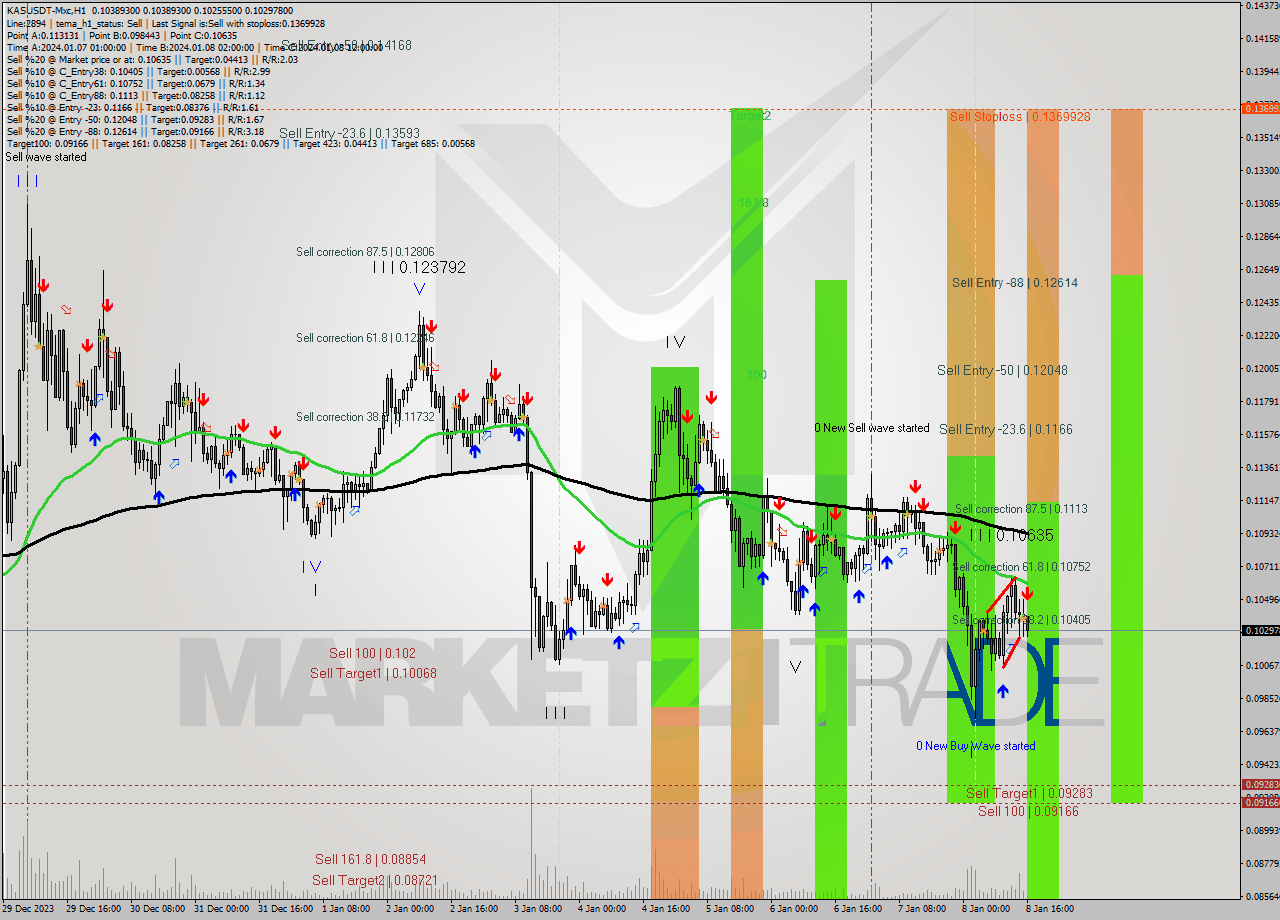The width and height of the screenshot is (1280, 920).
Task: Click Sell correction 87.5 | 0.12806 label
Action: pyautogui.click(x=364, y=252)
